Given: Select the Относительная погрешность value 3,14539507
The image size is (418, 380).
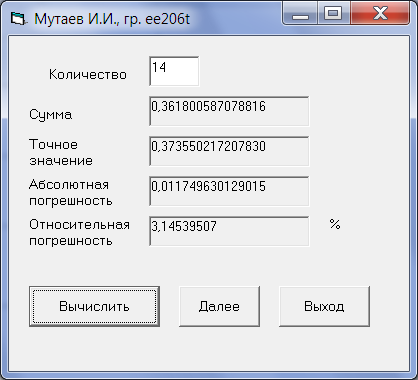Looking at the screenshot, I should tap(229, 231).
